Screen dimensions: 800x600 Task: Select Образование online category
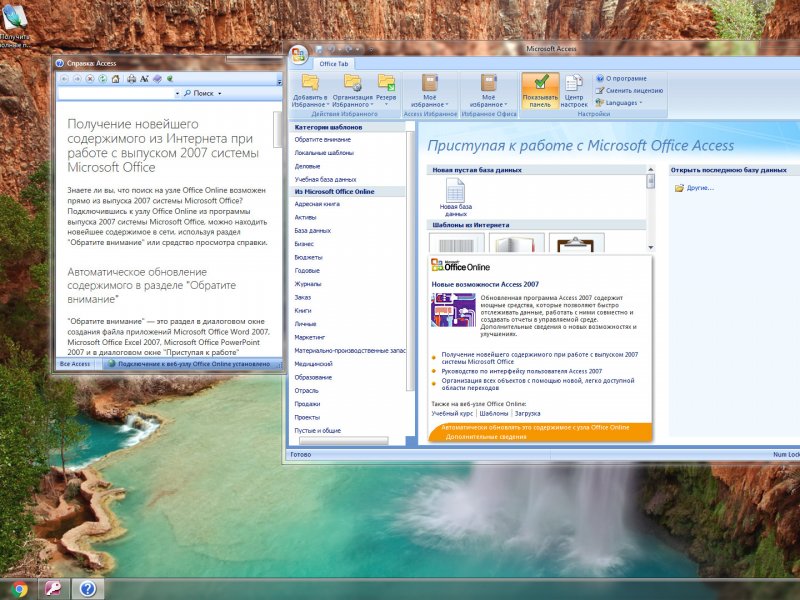pyautogui.click(x=313, y=378)
